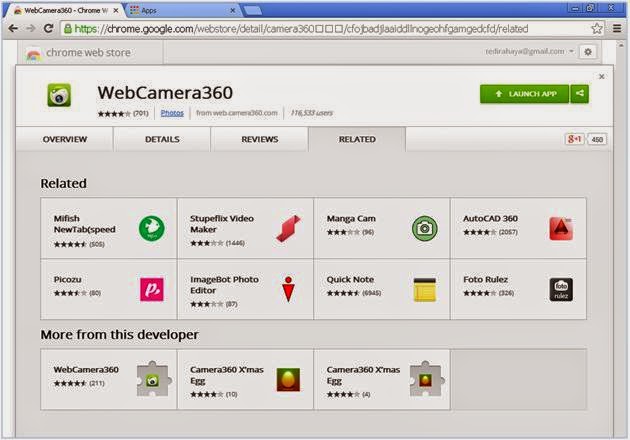
Task: Click the Quick Note title
Action: point(350,279)
